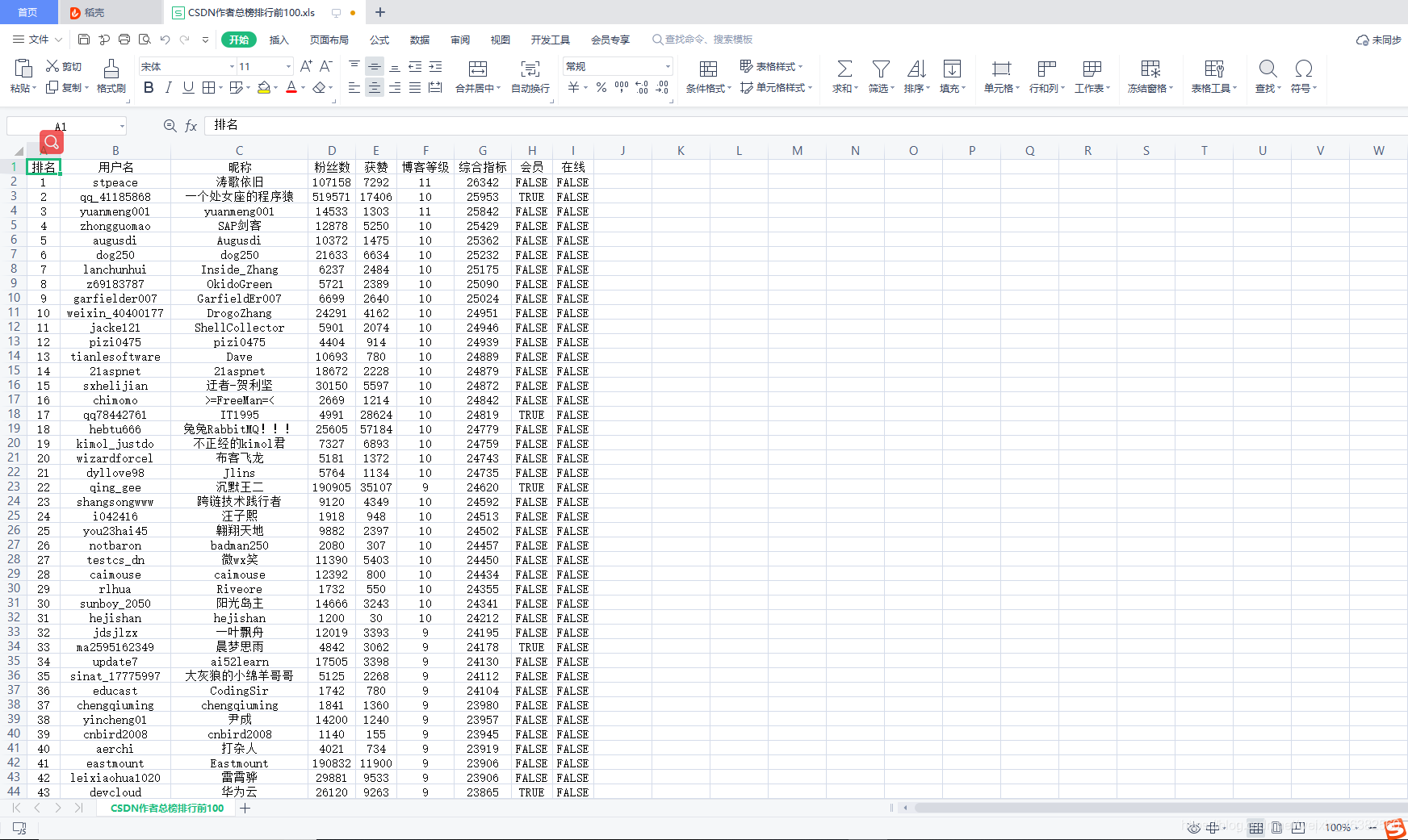Expand the customize quick access toolbar arrow
This screenshot has width=1408, height=840.
click(205, 39)
